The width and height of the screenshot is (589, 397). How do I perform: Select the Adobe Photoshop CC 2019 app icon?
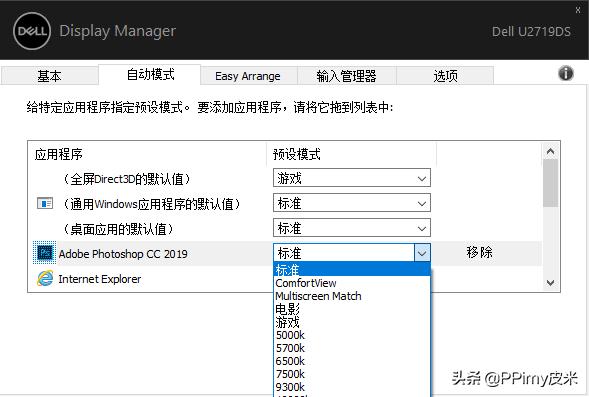pos(45,253)
